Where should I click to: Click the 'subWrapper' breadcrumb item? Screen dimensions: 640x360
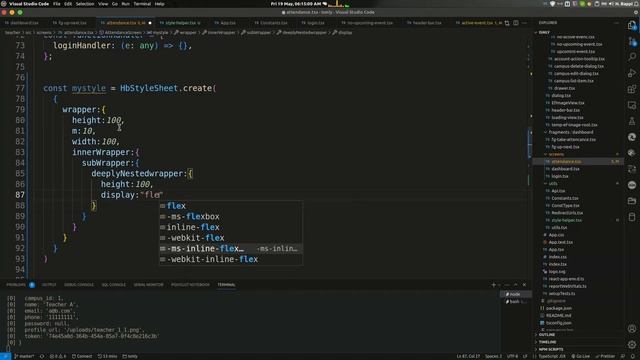coord(259,33)
